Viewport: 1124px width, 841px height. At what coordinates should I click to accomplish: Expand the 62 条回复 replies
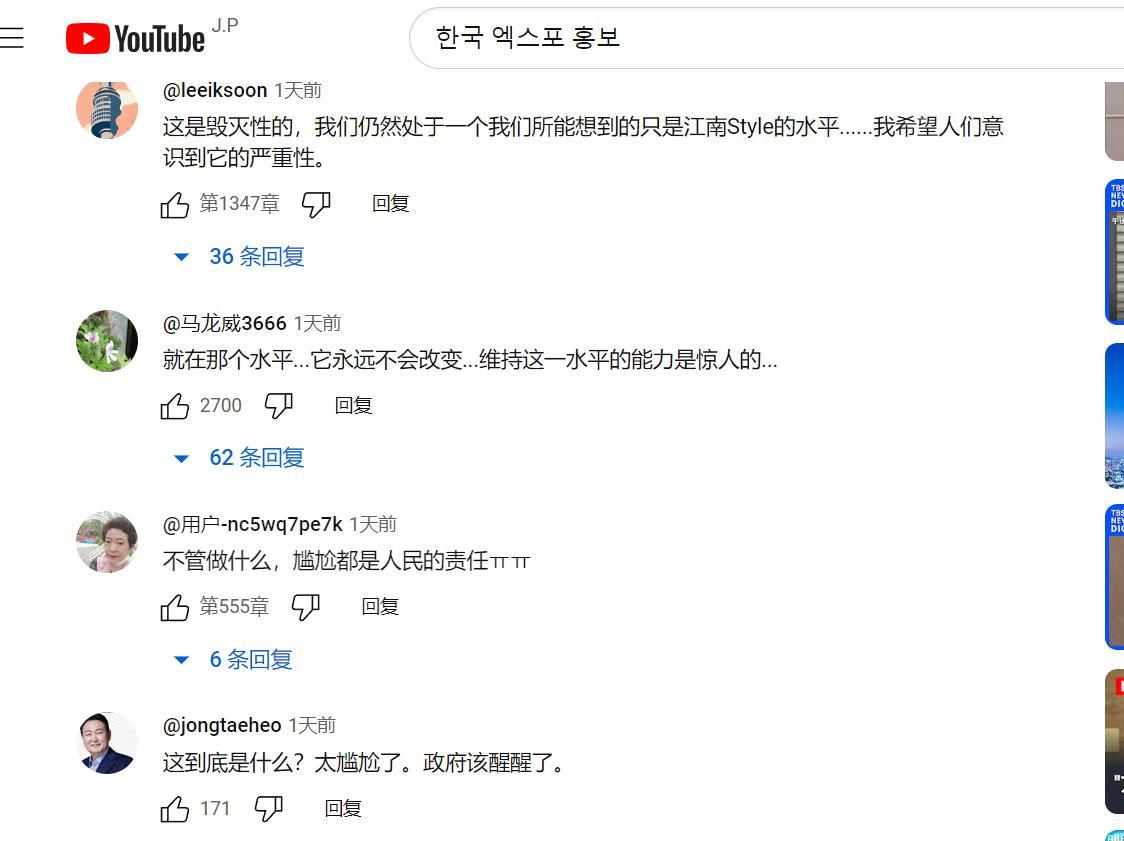pyautogui.click(x=240, y=457)
